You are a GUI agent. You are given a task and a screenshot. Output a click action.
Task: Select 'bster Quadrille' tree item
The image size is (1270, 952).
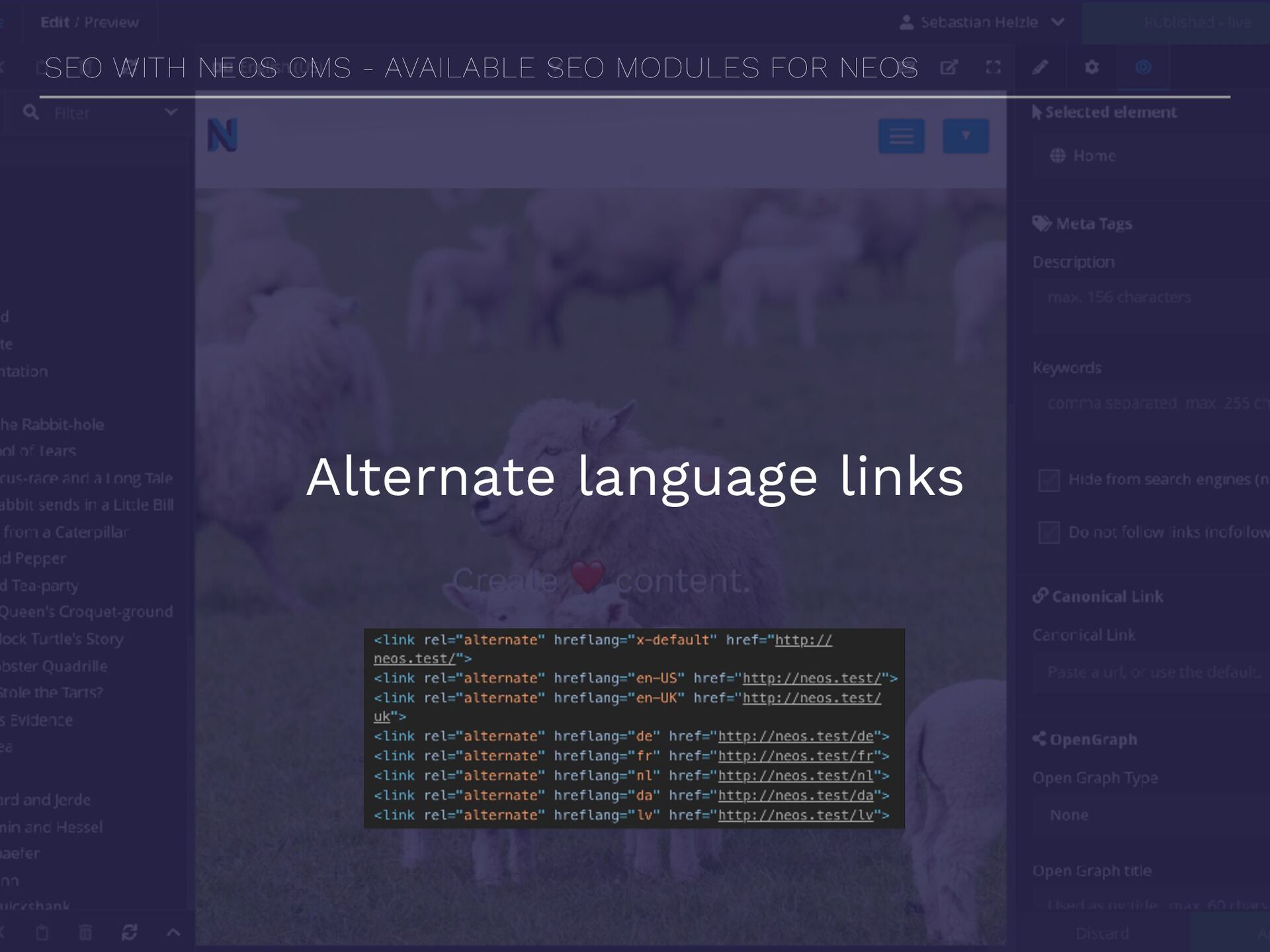tap(54, 666)
